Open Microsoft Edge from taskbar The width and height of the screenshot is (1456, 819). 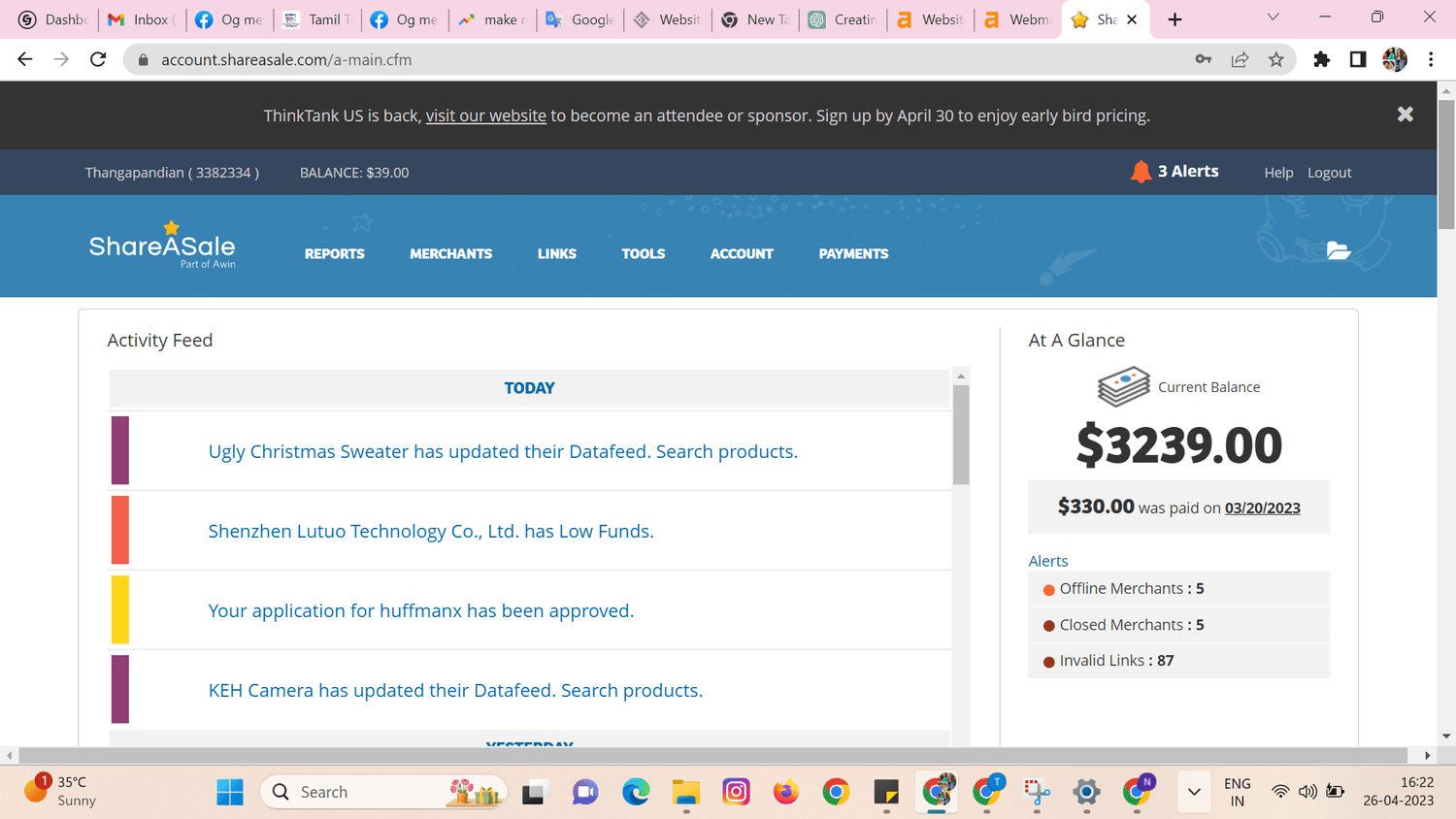(636, 792)
